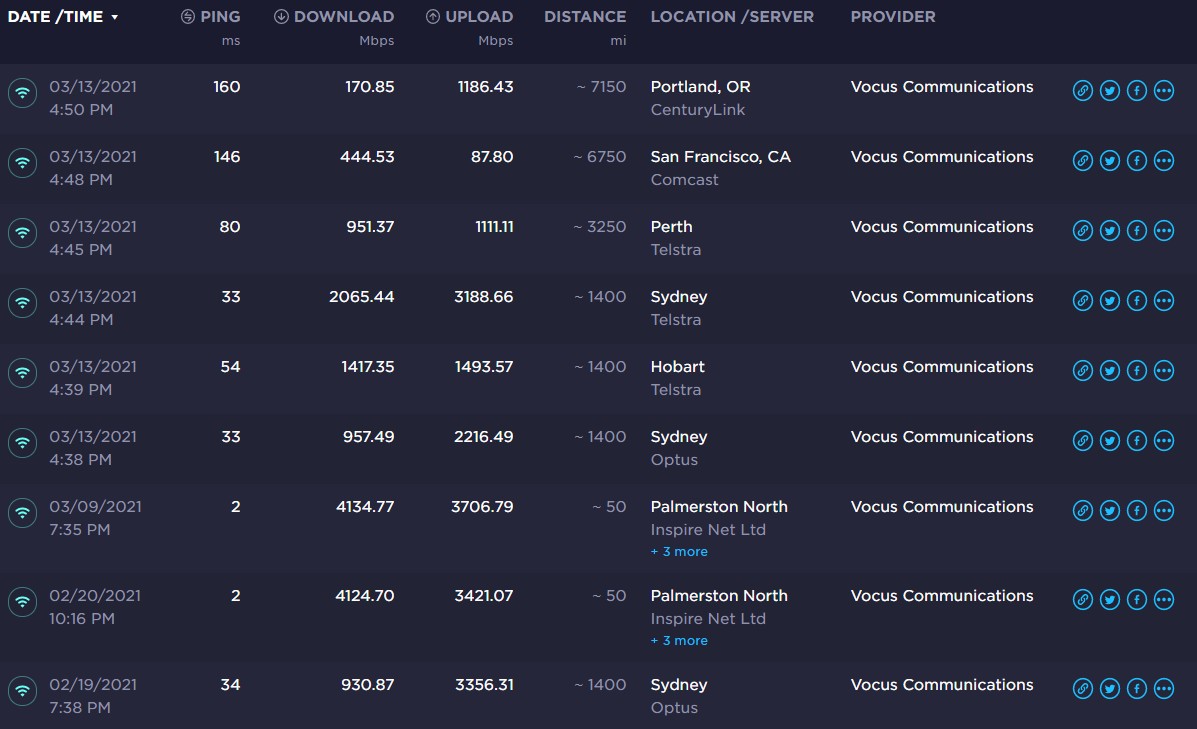The width and height of the screenshot is (1197, 729).
Task: Toggle Date/Time sort order arrow
Action: coord(115,18)
